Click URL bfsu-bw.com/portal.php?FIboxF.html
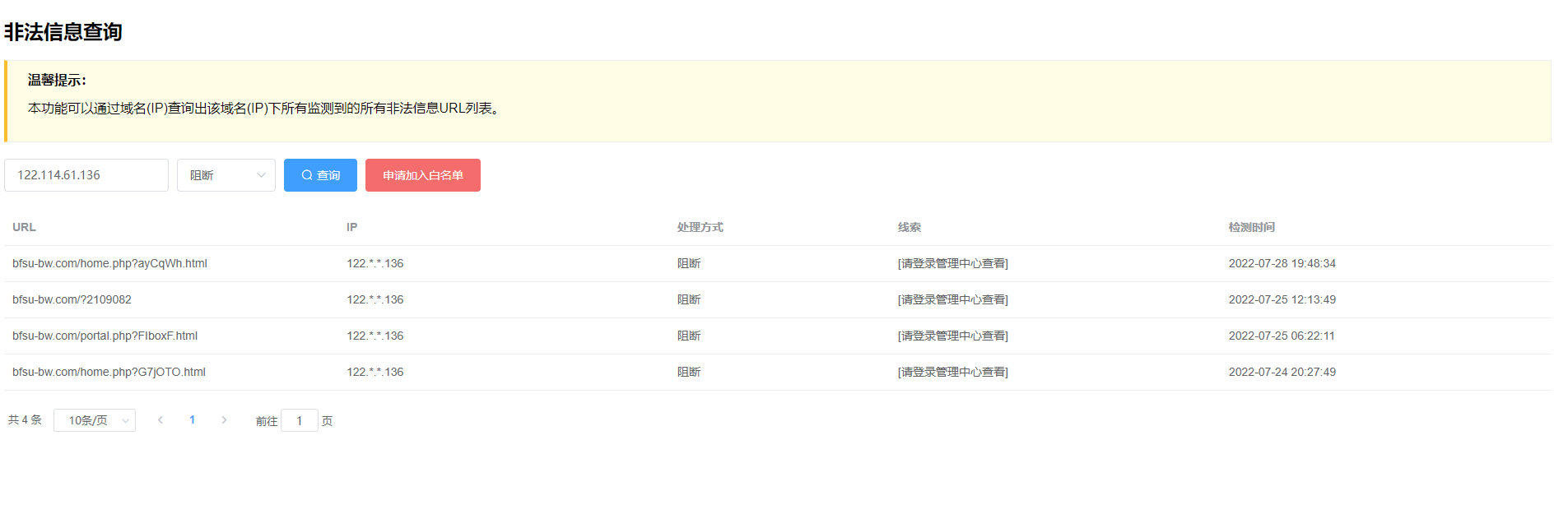This screenshot has height=505, width=1568. point(105,336)
